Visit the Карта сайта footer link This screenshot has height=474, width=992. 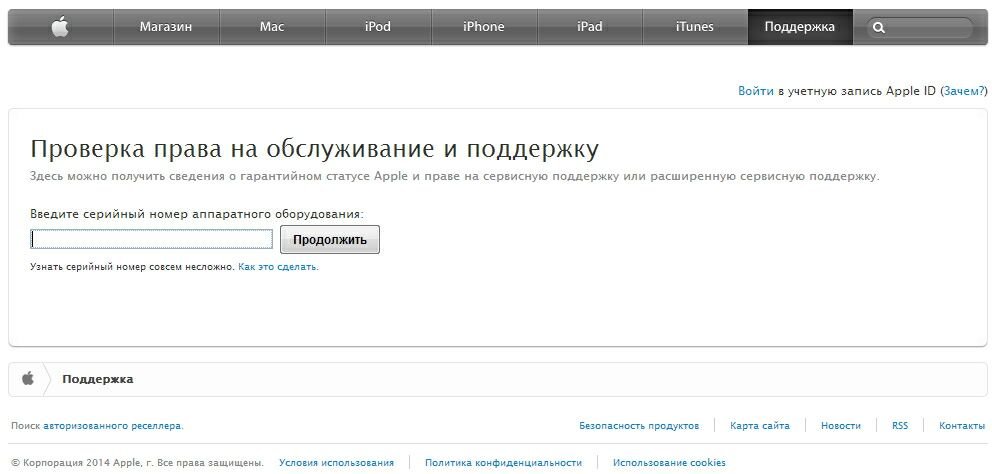(759, 426)
